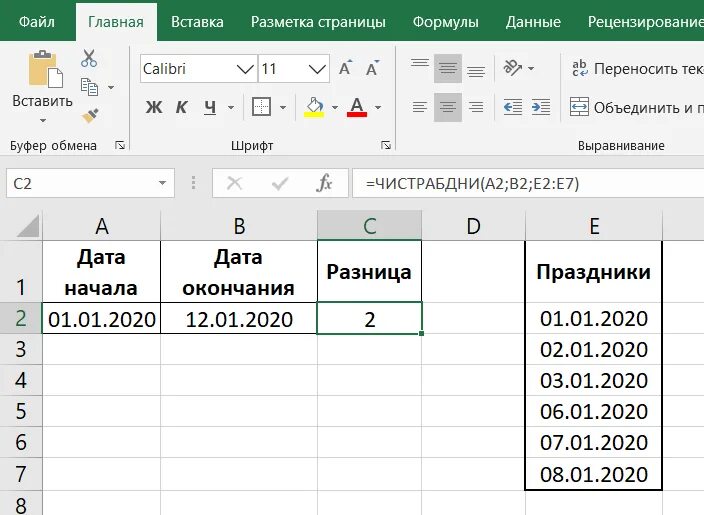Open Данные tab

point(533,22)
